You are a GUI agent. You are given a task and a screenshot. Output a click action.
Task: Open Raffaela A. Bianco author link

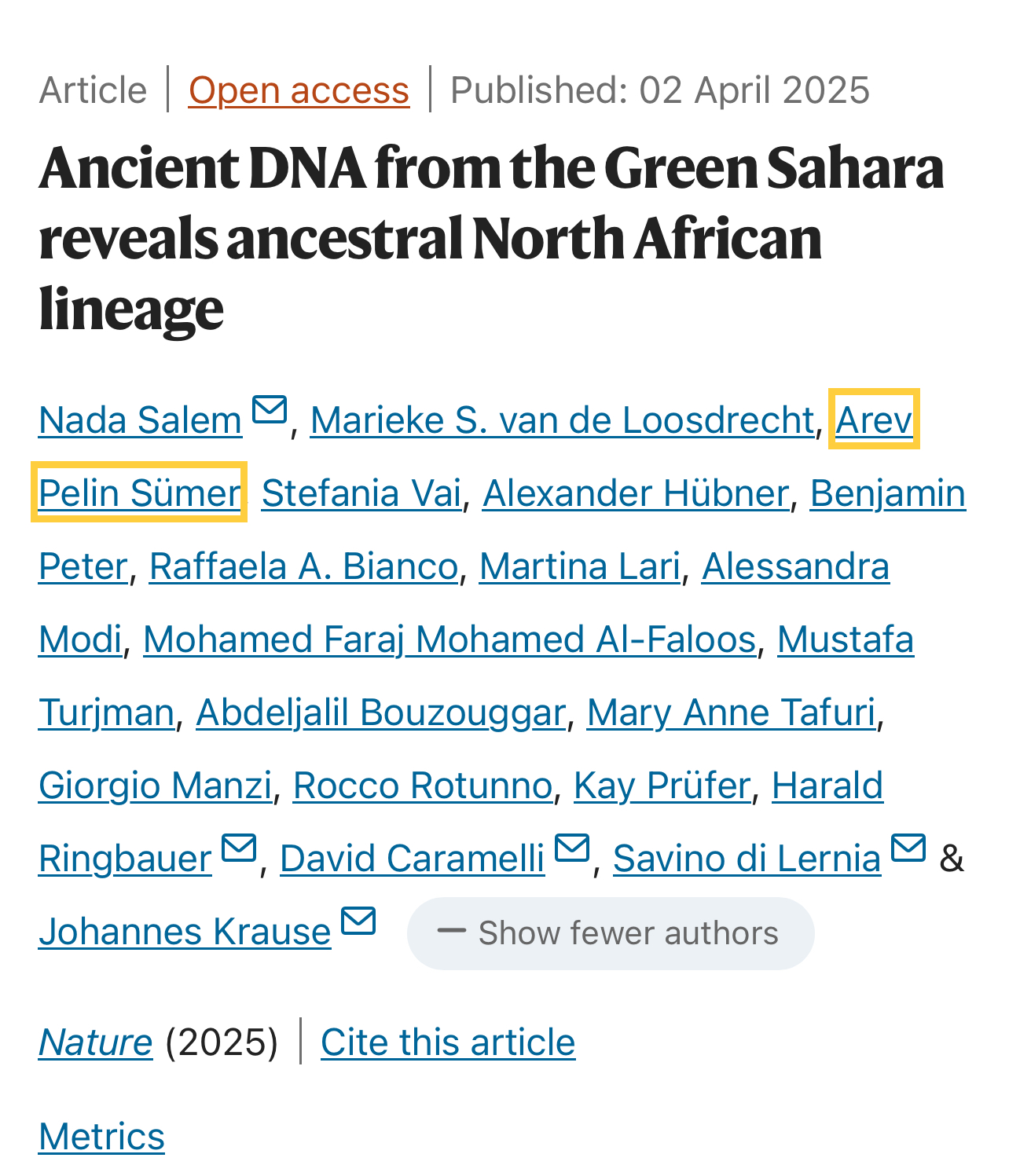click(x=303, y=566)
